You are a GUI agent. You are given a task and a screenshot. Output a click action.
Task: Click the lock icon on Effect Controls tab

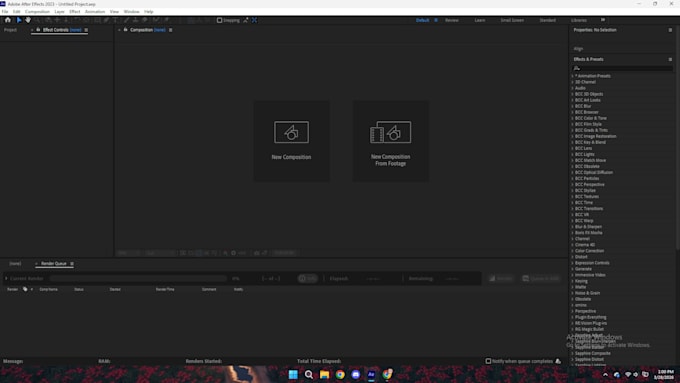coord(38,30)
